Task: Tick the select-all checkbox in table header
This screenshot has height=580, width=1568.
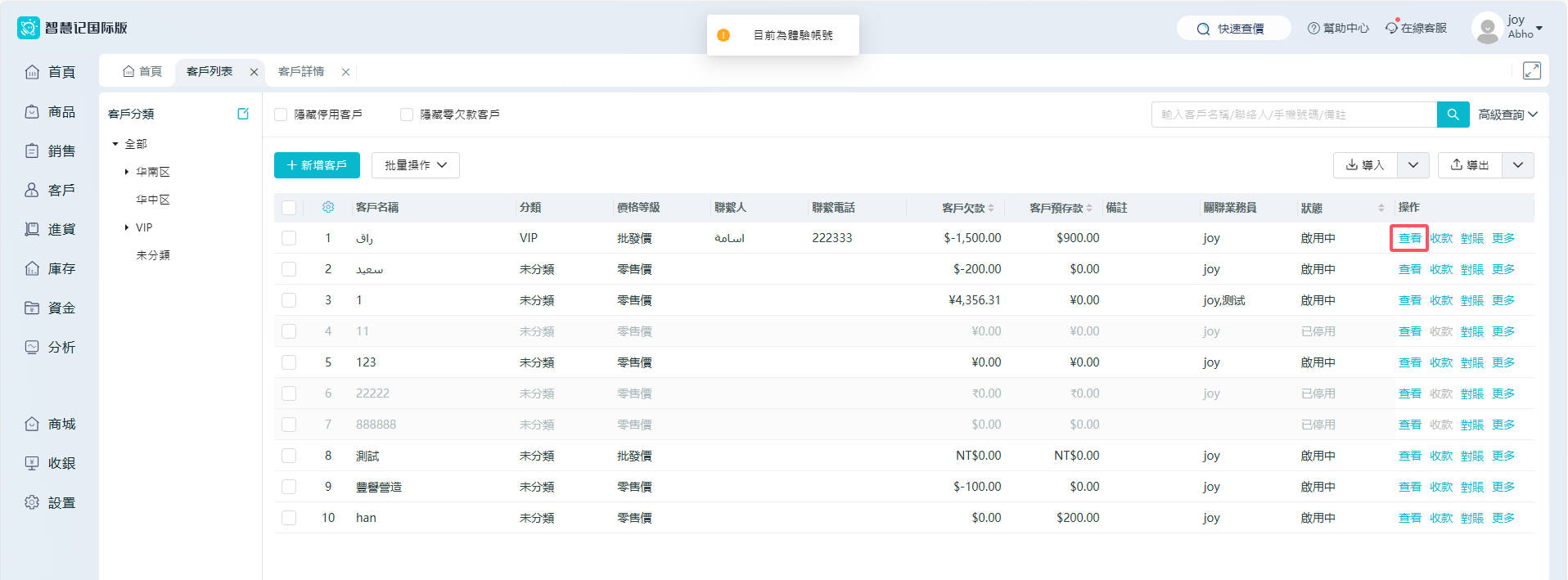Action: [x=289, y=208]
